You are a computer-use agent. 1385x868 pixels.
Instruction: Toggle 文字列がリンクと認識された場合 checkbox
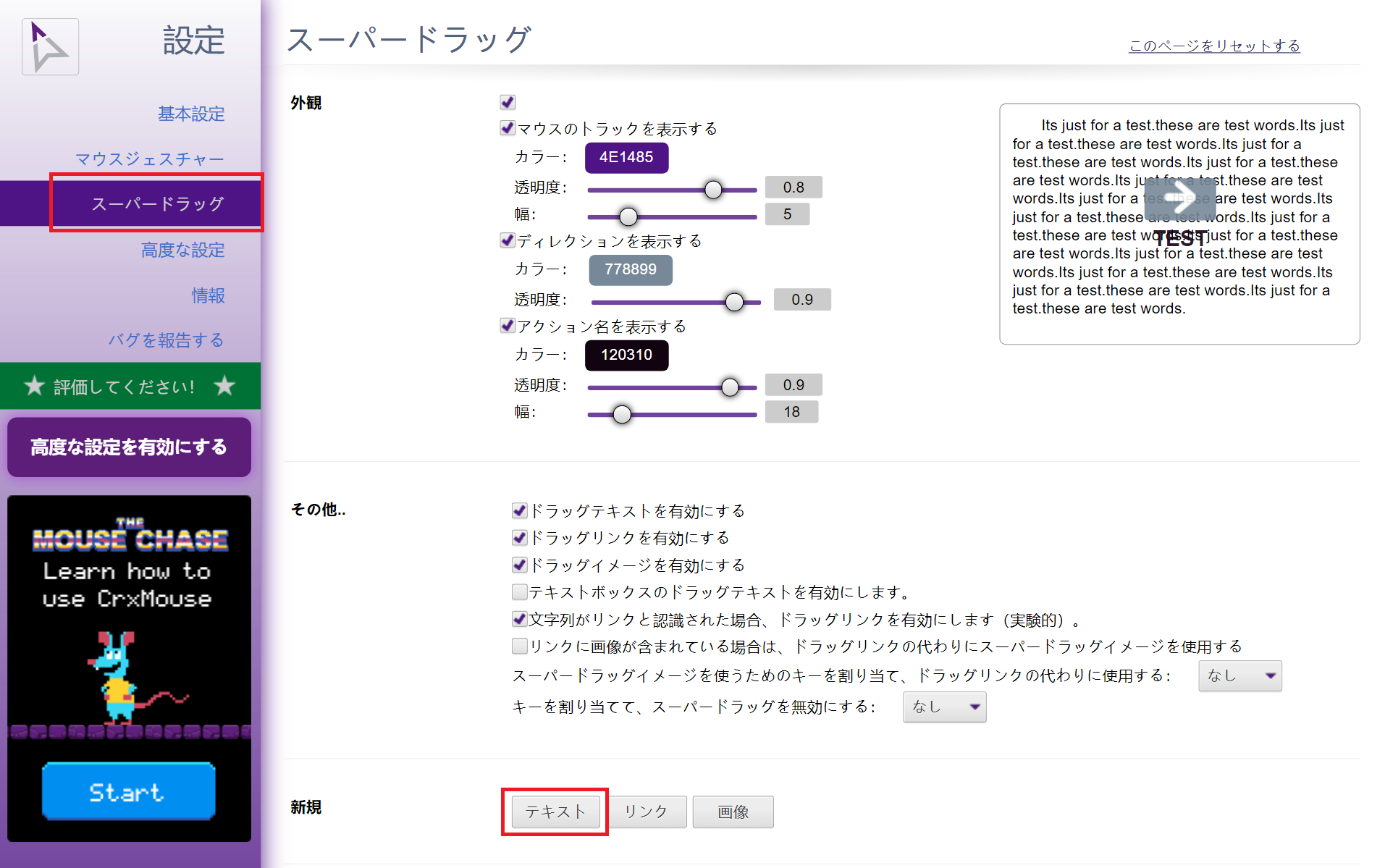click(519, 619)
